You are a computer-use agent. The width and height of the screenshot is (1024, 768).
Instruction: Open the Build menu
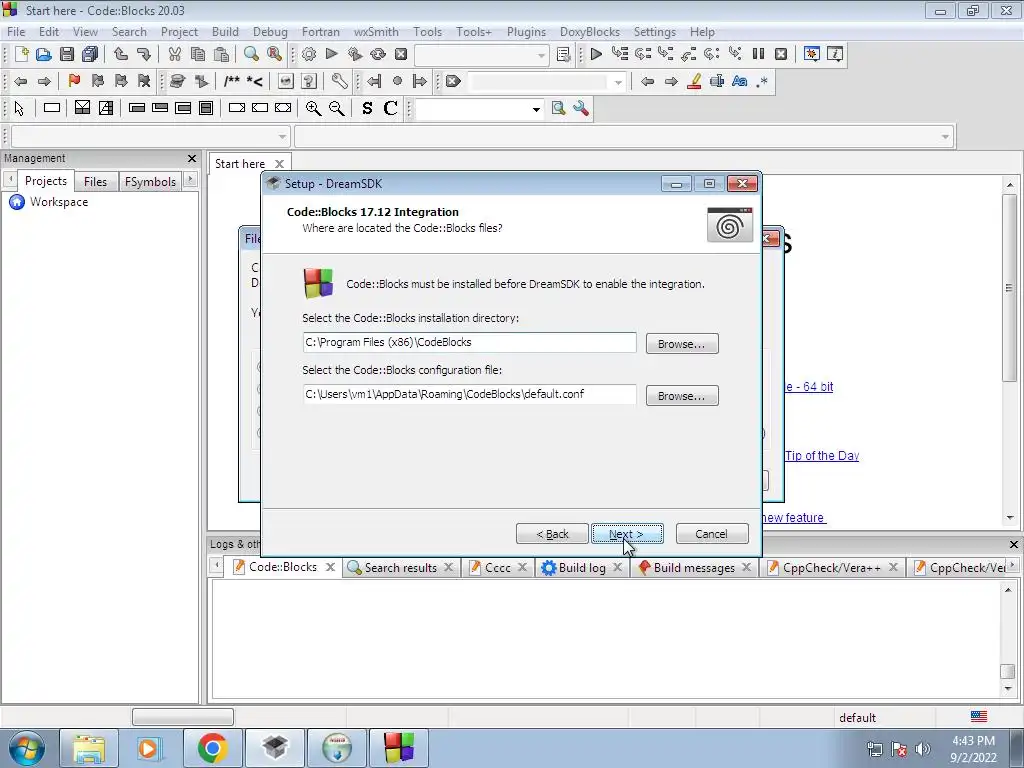(225, 31)
